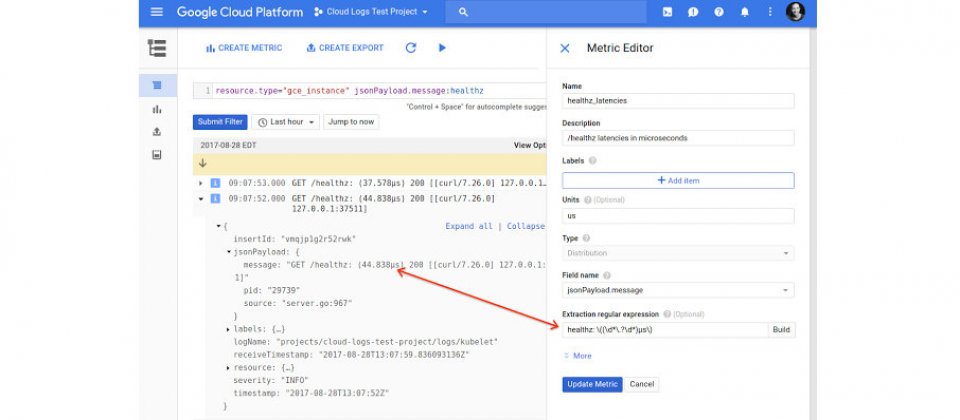Image resolution: width=960 pixels, height=420 pixels.
Task: Open the notifications bell
Action: 744,12
